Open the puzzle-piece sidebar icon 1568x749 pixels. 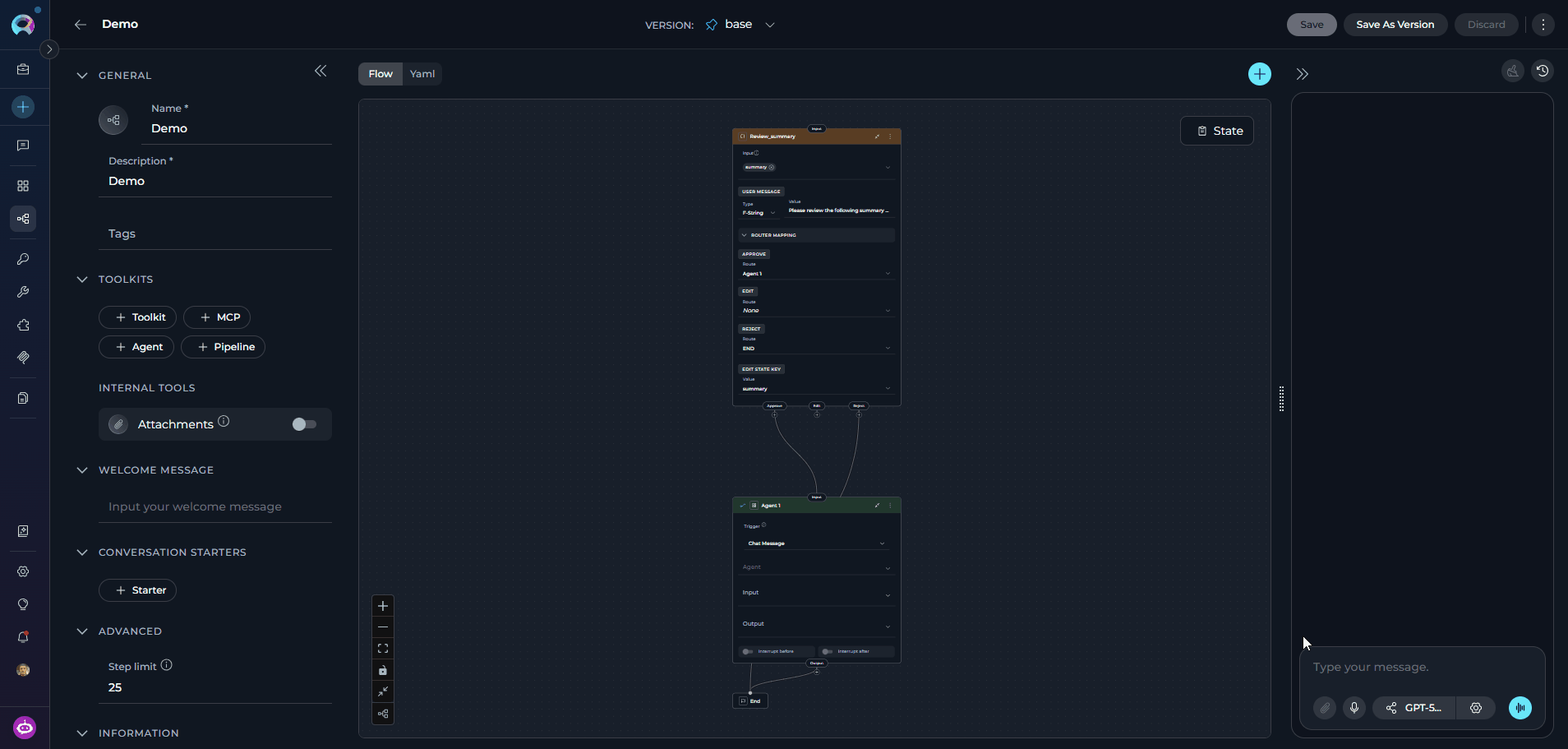point(23,325)
